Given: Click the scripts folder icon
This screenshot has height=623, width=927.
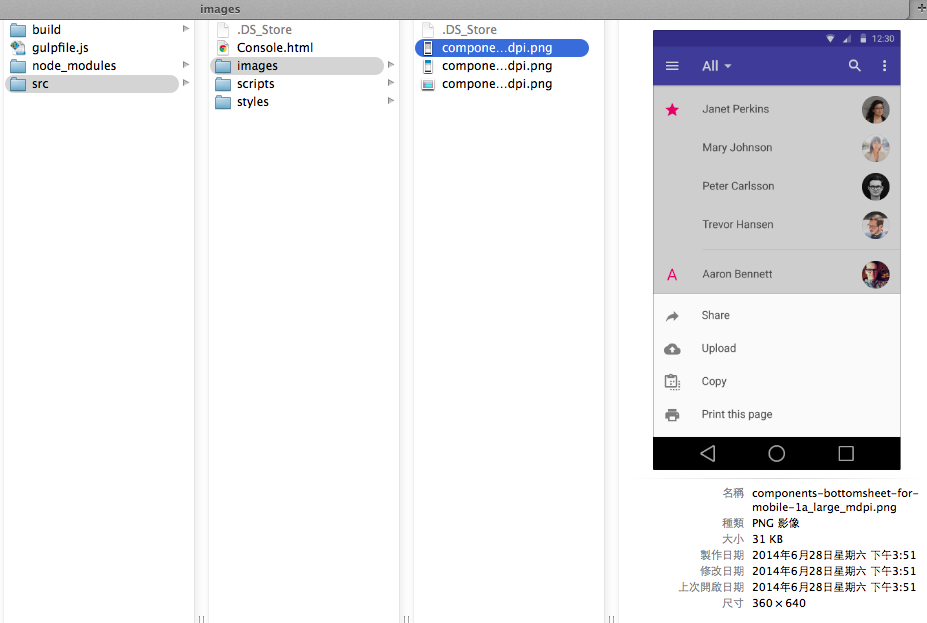Looking at the screenshot, I should coord(223,84).
